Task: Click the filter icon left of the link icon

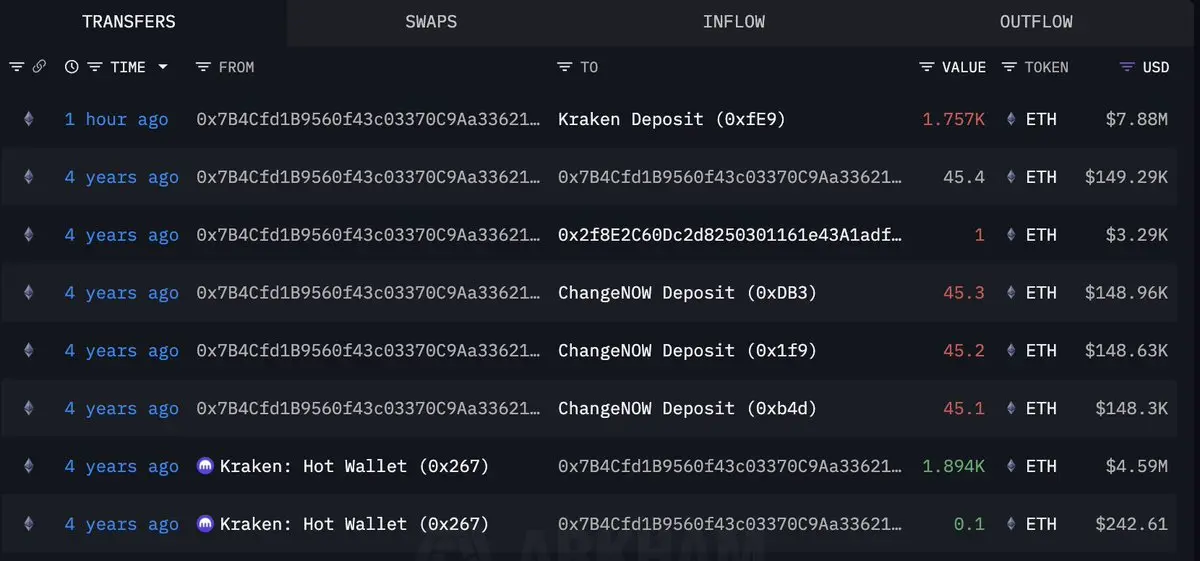Action: pos(17,67)
